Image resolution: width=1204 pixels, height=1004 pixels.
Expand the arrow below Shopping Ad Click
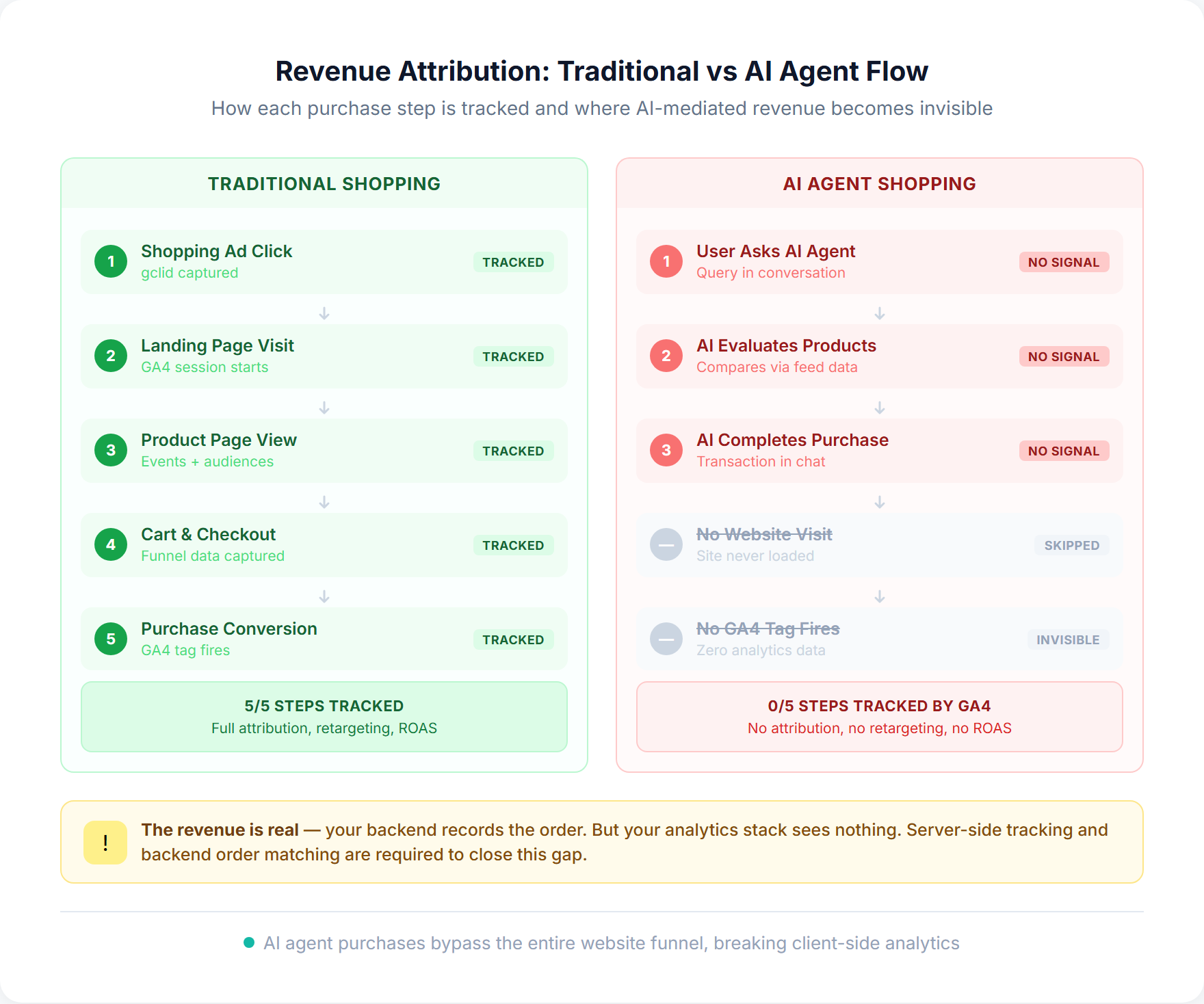pyautogui.click(x=324, y=314)
